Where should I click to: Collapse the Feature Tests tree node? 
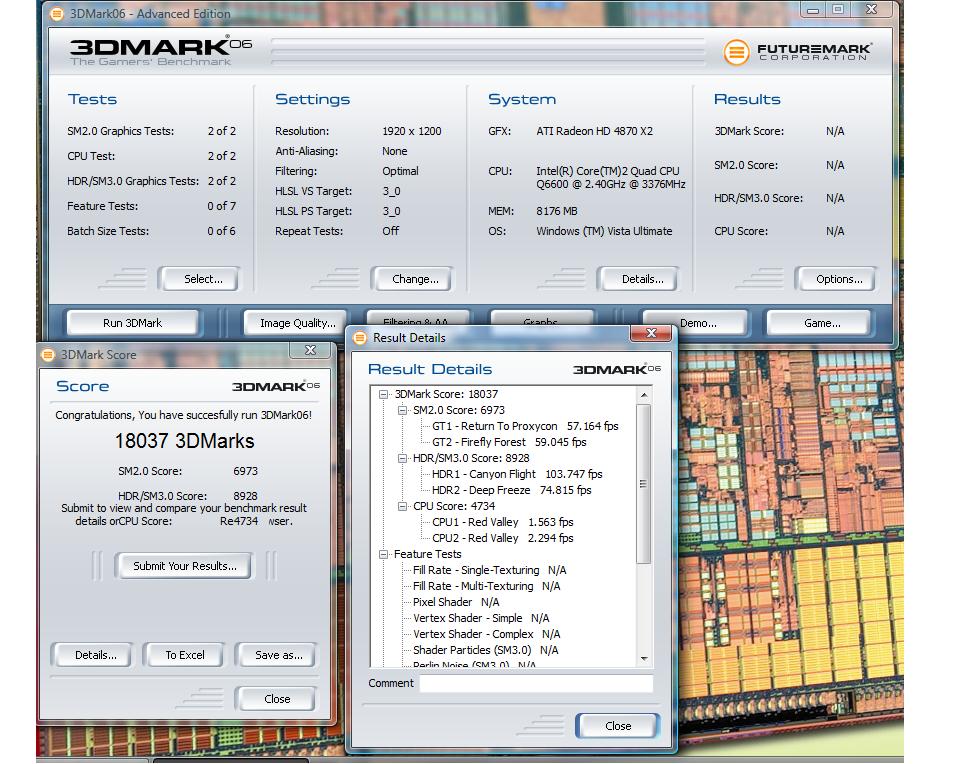click(x=384, y=554)
